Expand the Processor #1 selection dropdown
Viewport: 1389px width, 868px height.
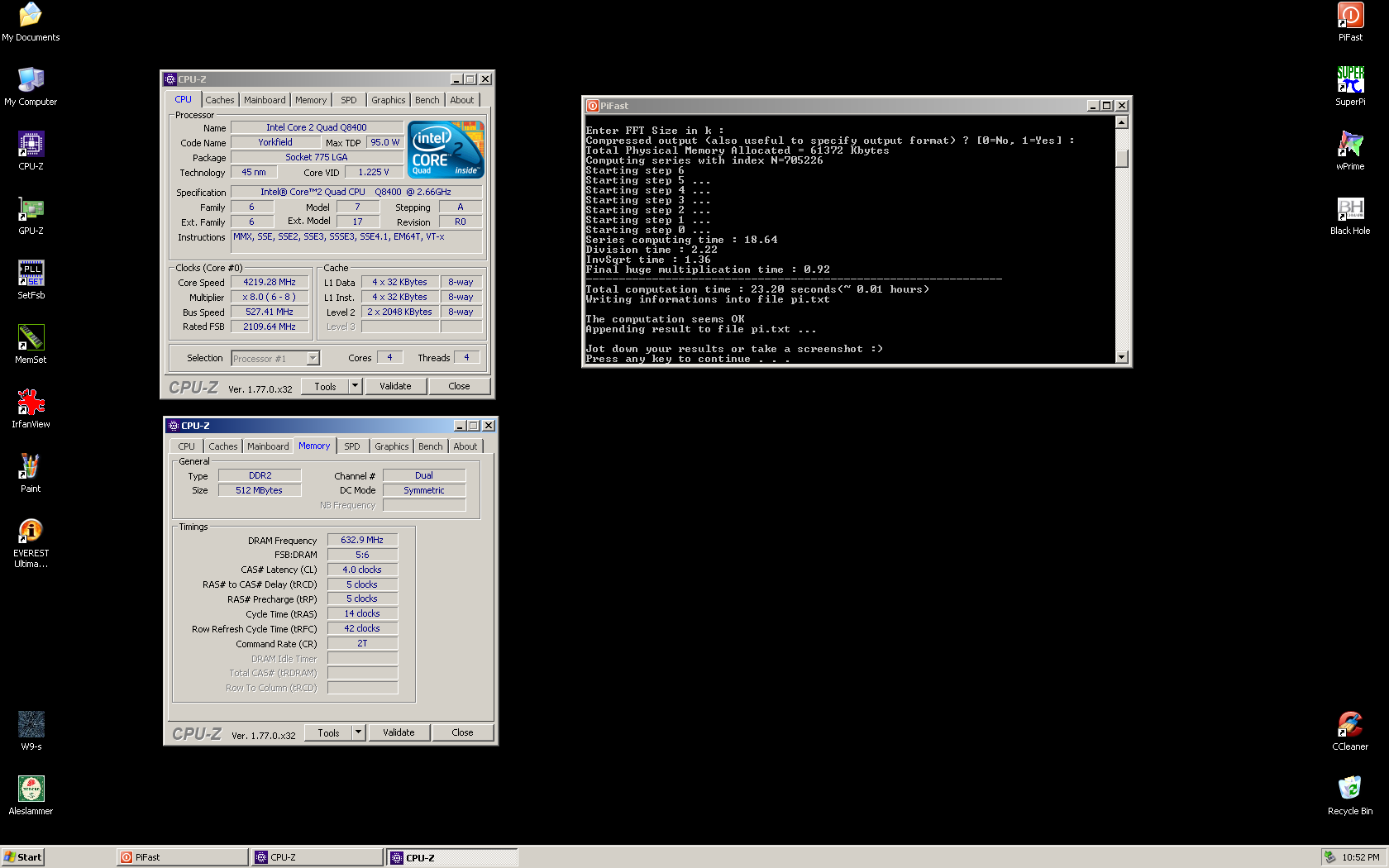(313, 358)
